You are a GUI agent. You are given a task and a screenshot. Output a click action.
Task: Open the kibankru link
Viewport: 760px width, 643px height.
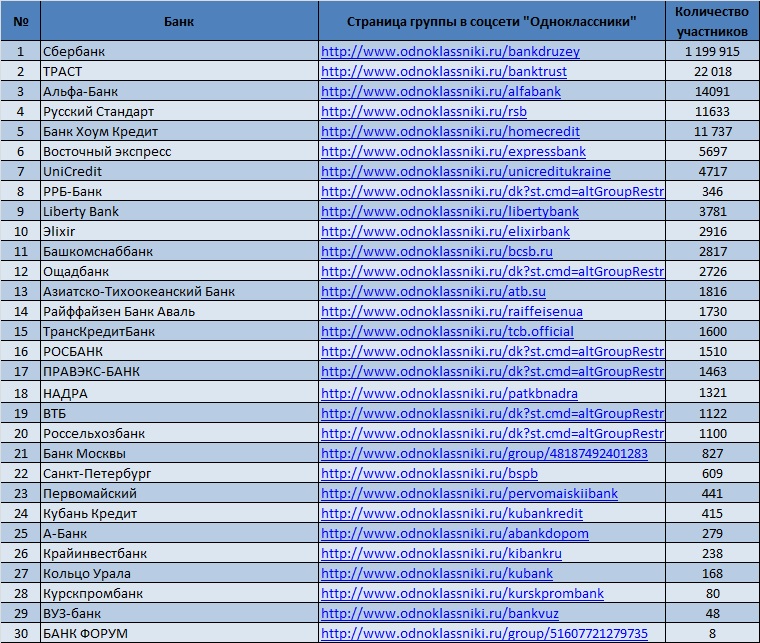pyautogui.click(x=441, y=553)
